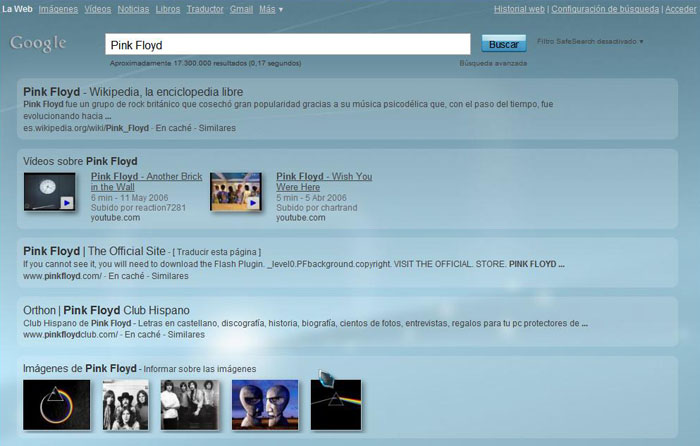Click Subido por reaction7281 text

coord(138,208)
